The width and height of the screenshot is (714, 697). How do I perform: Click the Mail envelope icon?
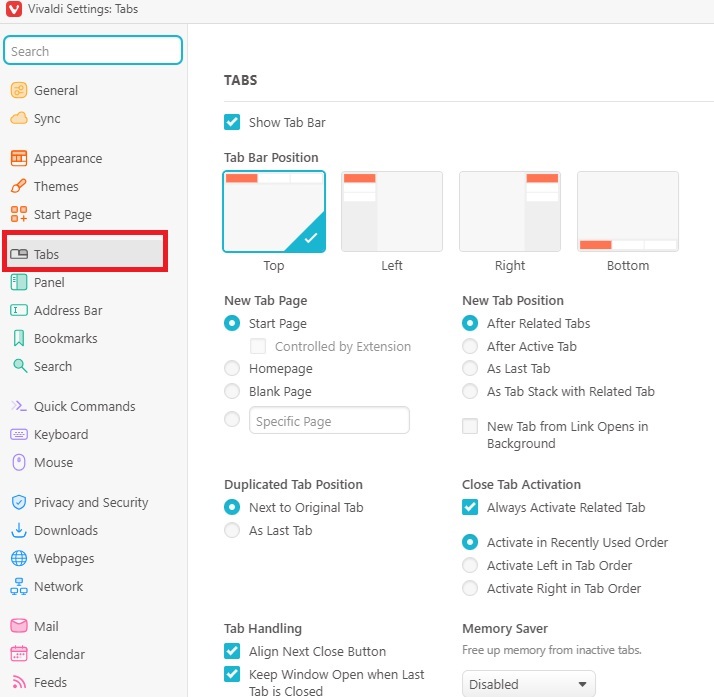(x=19, y=626)
